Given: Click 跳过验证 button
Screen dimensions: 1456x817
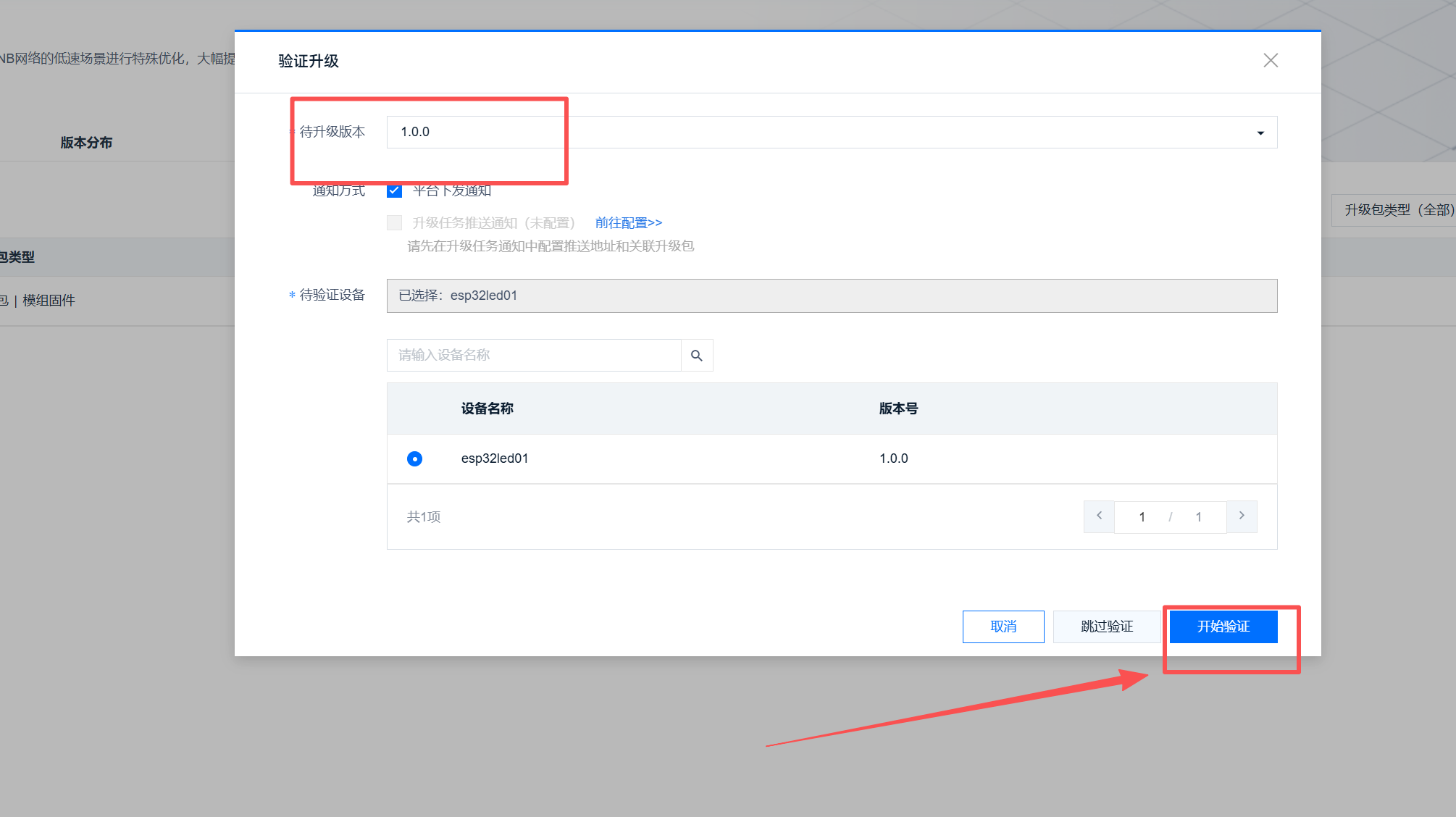Looking at the screenshot, I should click(x=1106, y=627).
